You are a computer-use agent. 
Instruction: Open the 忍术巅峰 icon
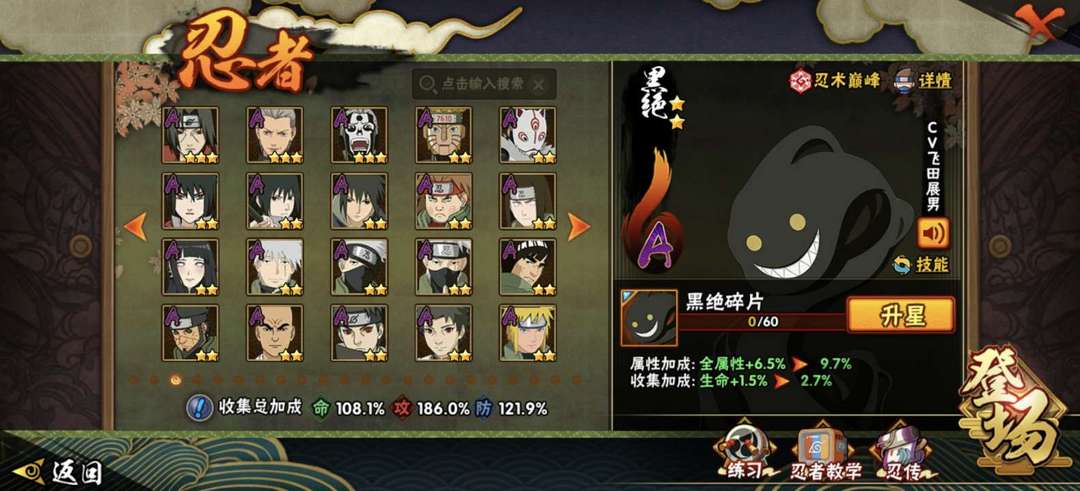coord(835,81)
